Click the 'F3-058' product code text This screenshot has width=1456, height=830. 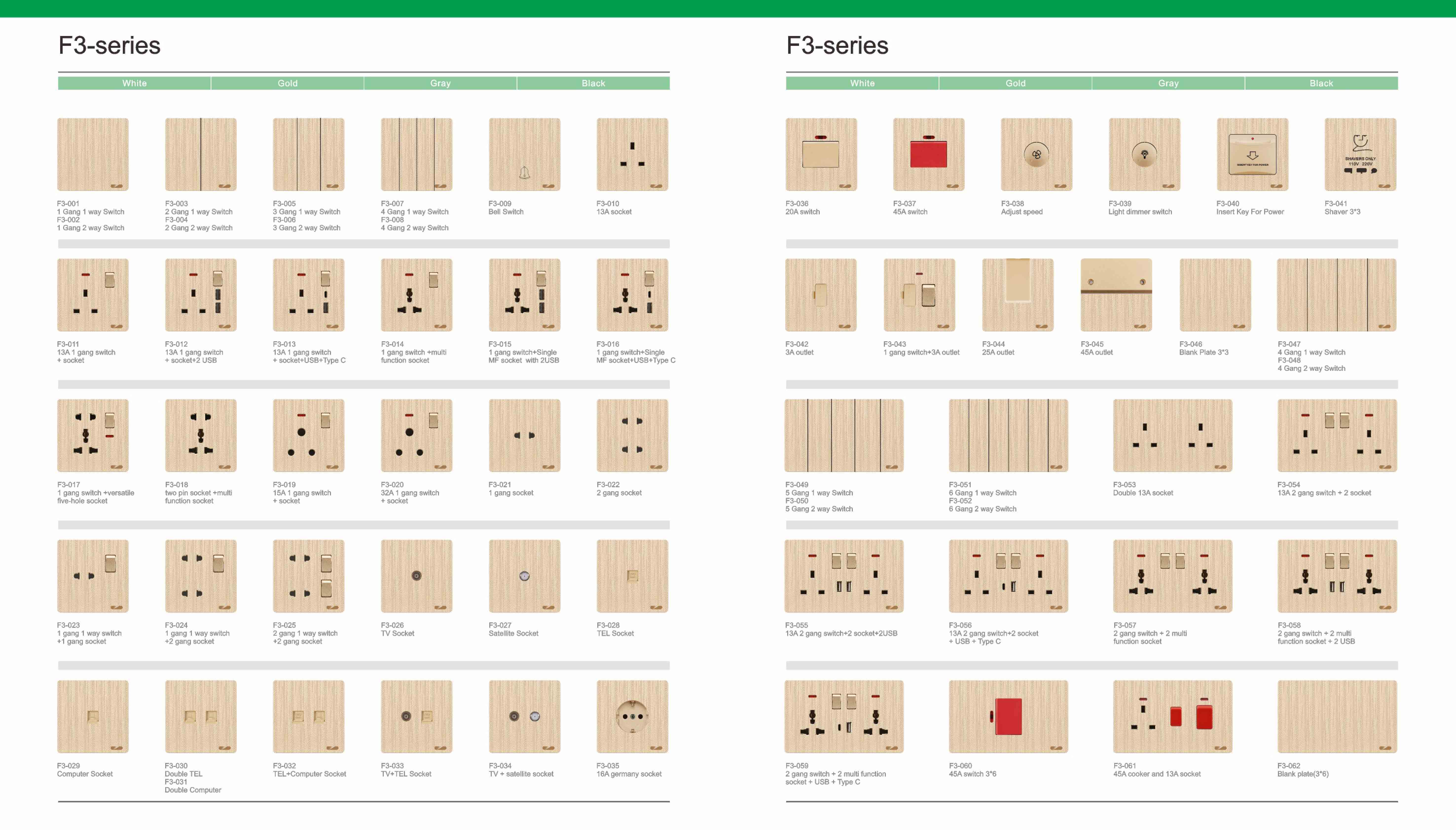click(x=1290, y=625)
